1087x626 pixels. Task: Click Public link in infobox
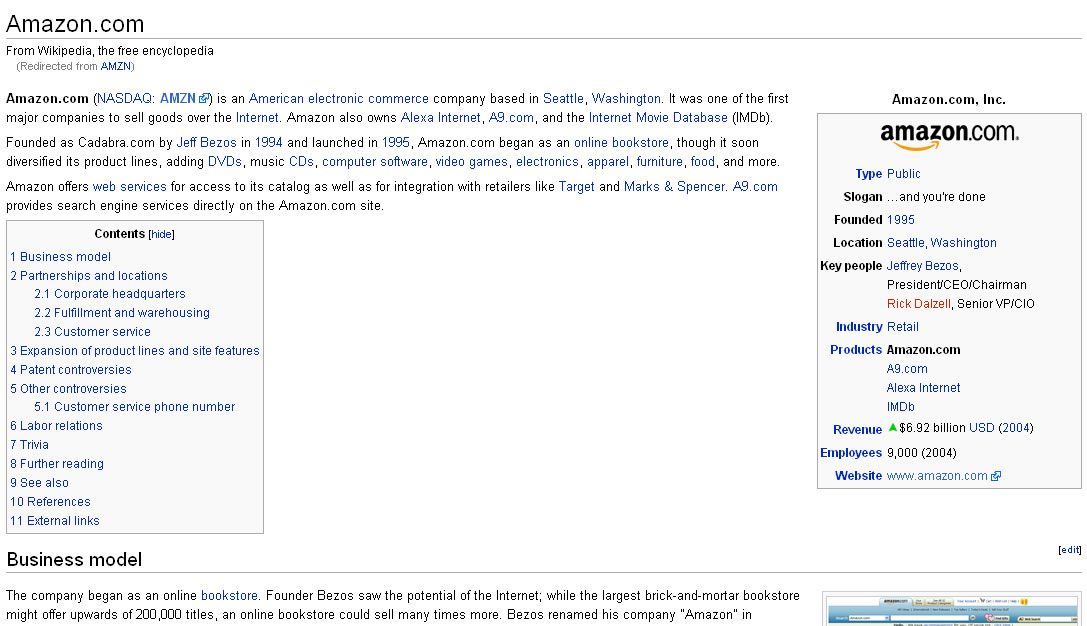pos(903,174)
